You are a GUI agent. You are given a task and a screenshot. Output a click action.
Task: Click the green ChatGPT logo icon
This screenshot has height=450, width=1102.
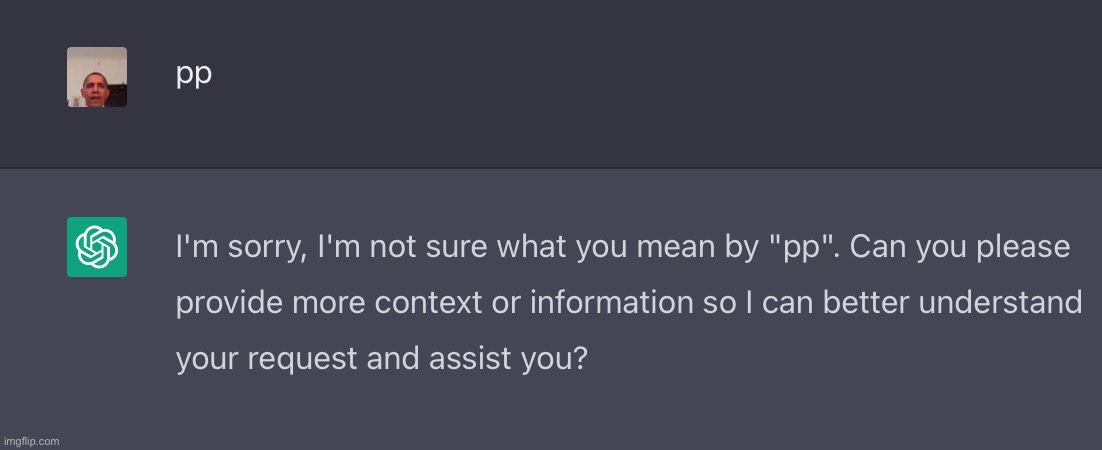tap(97, 247)
